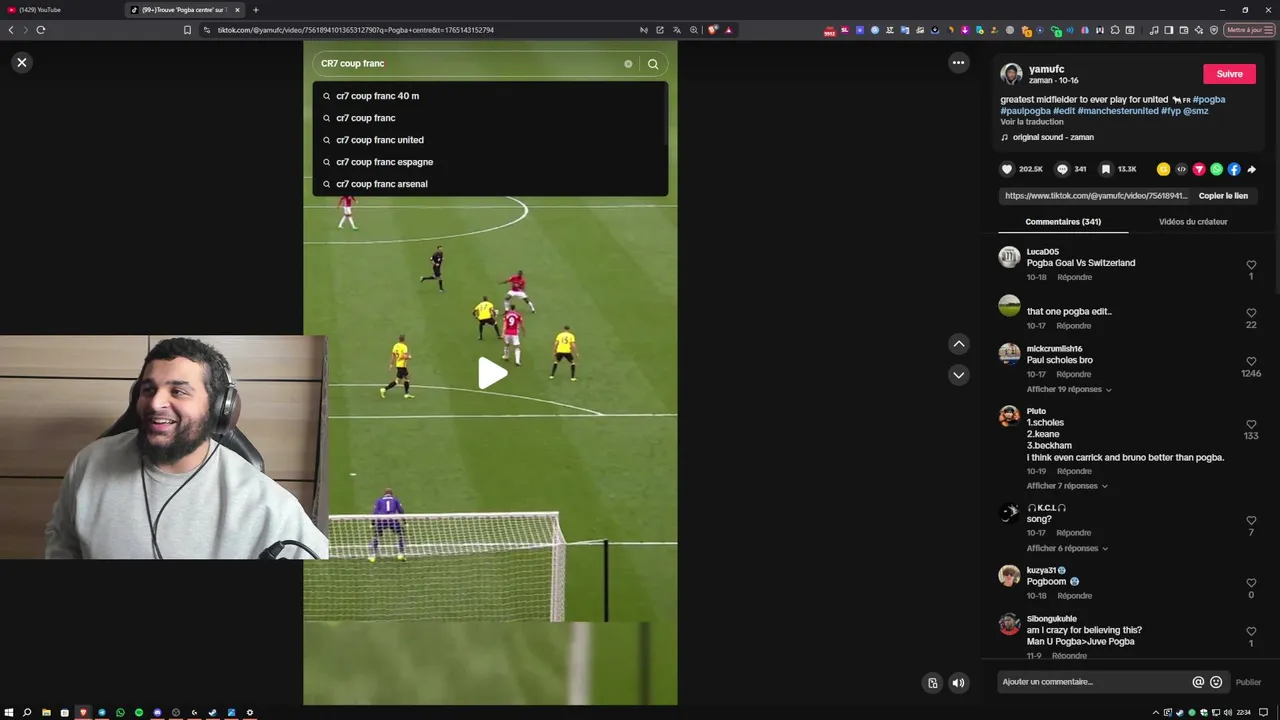The width and height of the screenshot is (1280, 720).
Task: Like Pluto's comment
Action: click(x=1251, y=424)
